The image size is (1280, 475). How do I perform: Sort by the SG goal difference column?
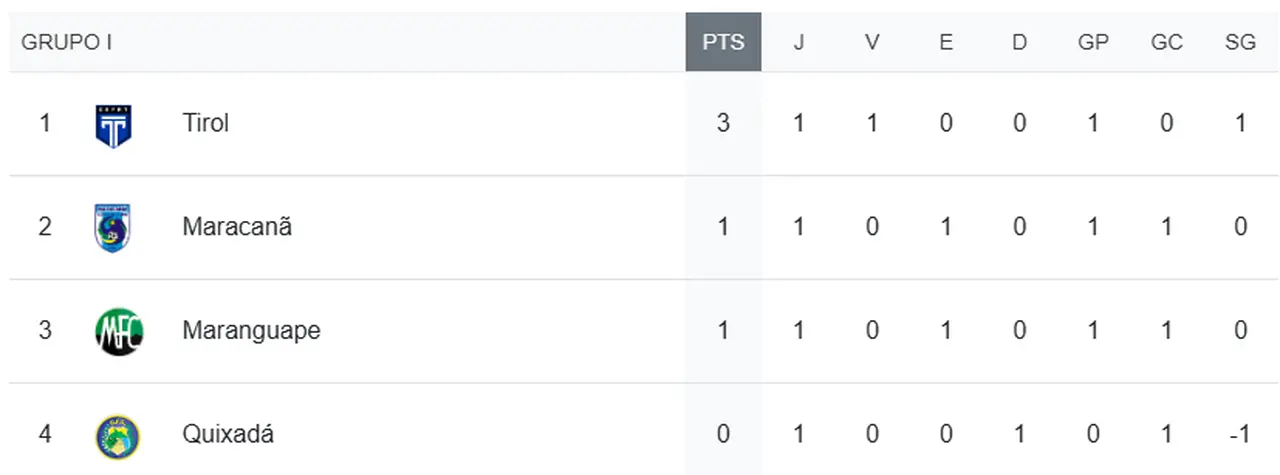click(1240, 42)
